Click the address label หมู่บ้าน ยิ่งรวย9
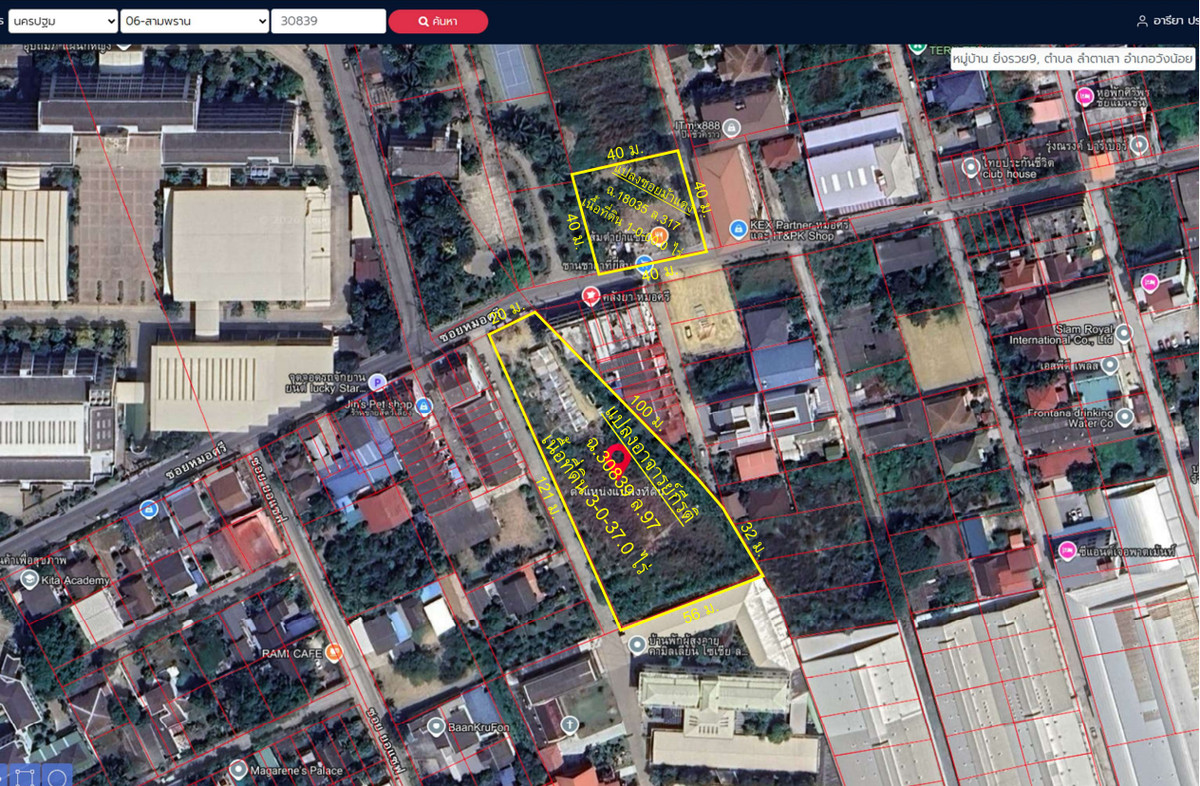This screenshot has height=786, width=1200. click(1071, 59)
